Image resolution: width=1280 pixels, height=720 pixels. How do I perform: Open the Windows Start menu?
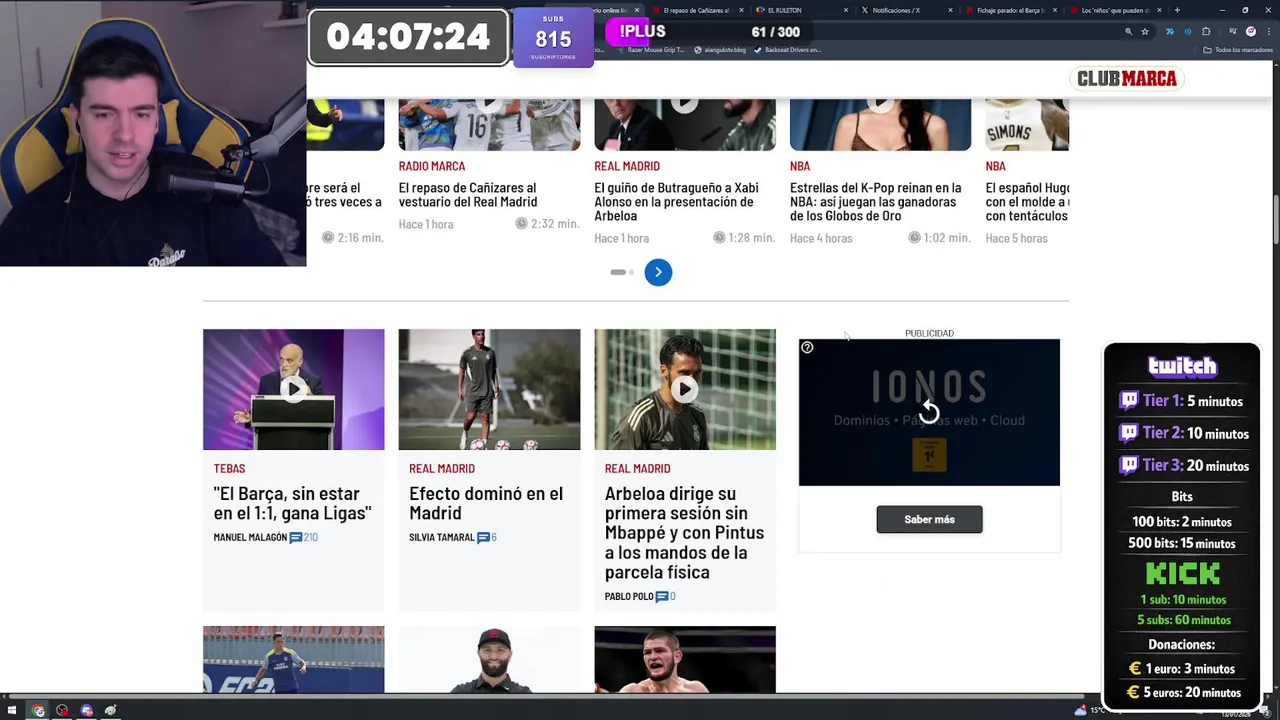pos(13,711)
